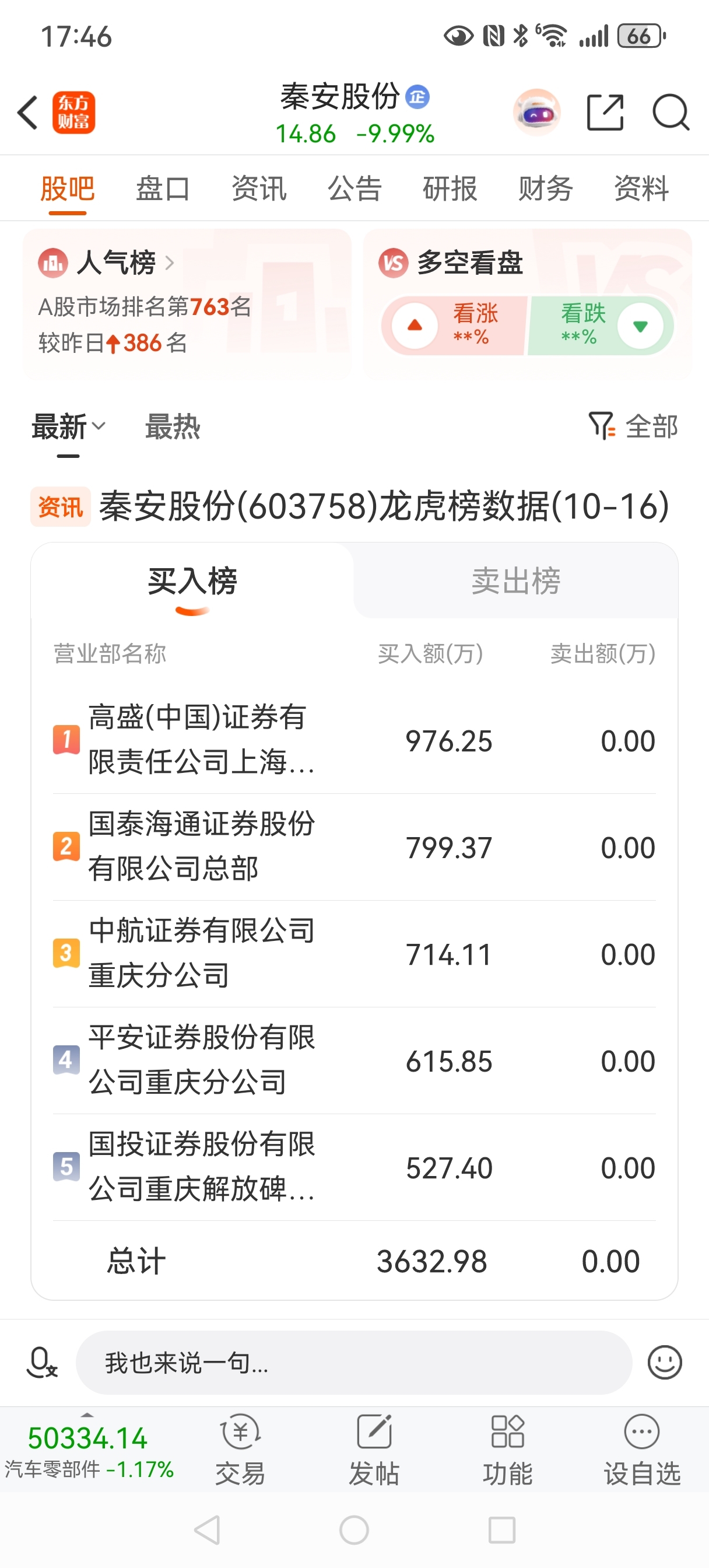Open the 全部 filter dropdown
The height and width of the screenshot is (1568, 709).
[634, 426]
